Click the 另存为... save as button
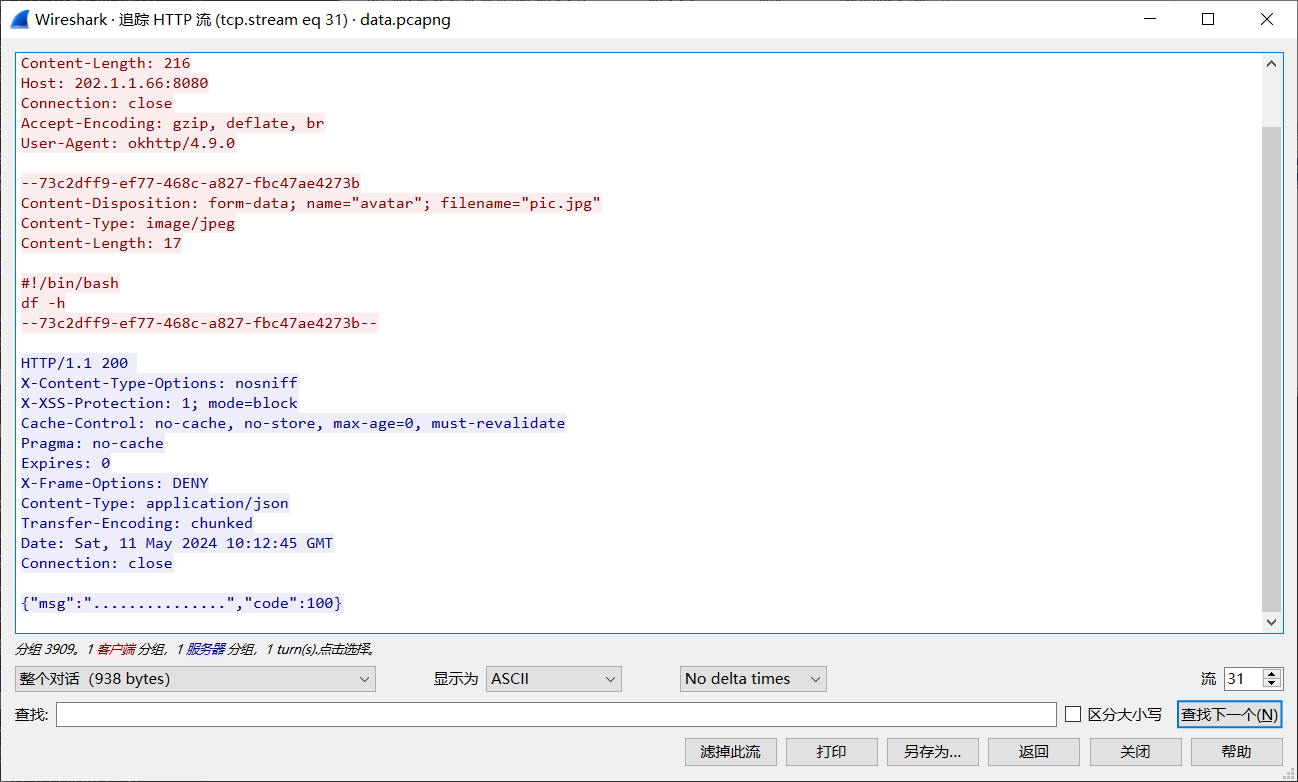The width and height of the screenshot is (1298, 782). (932, 752)
